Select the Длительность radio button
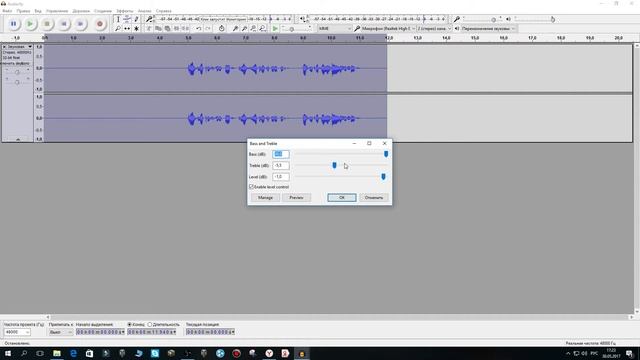This screenshot has width=640, height=360. pos(150,324)
